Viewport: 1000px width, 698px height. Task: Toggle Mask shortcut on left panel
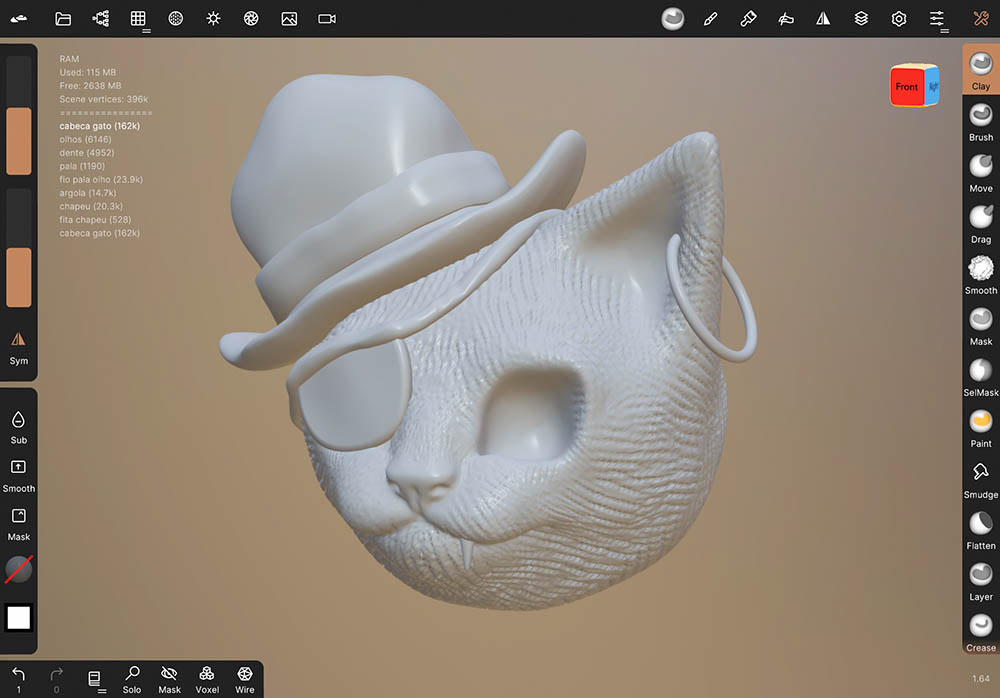tap(18, 524)
